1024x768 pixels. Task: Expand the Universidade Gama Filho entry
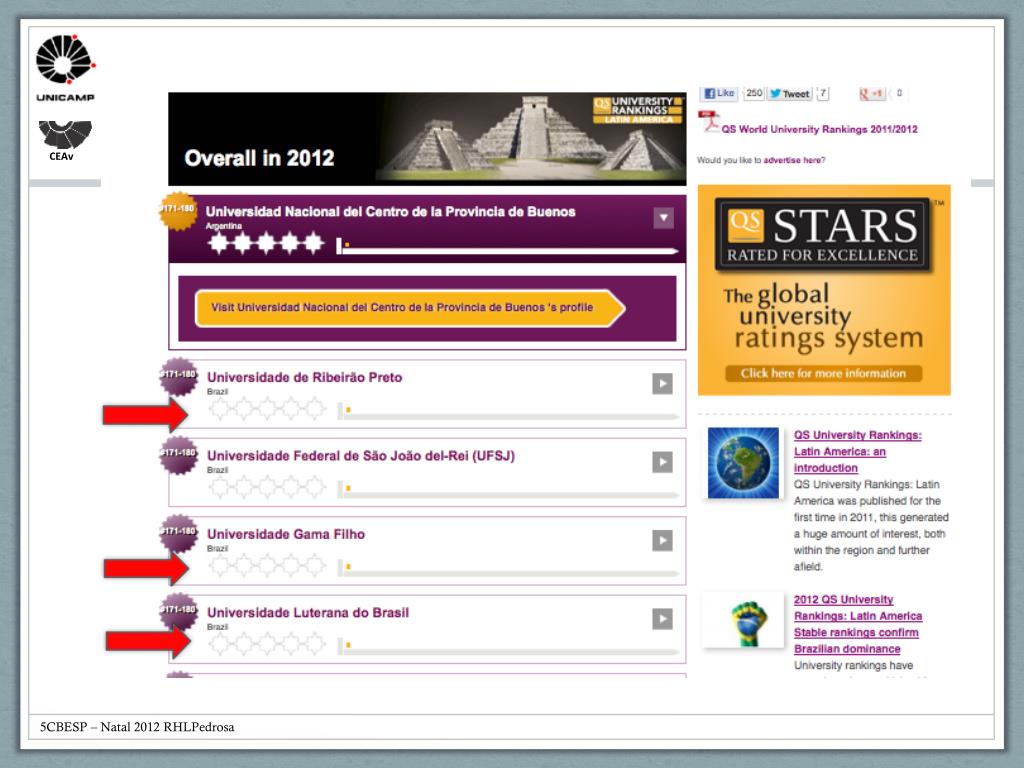(x=662, y=540)
